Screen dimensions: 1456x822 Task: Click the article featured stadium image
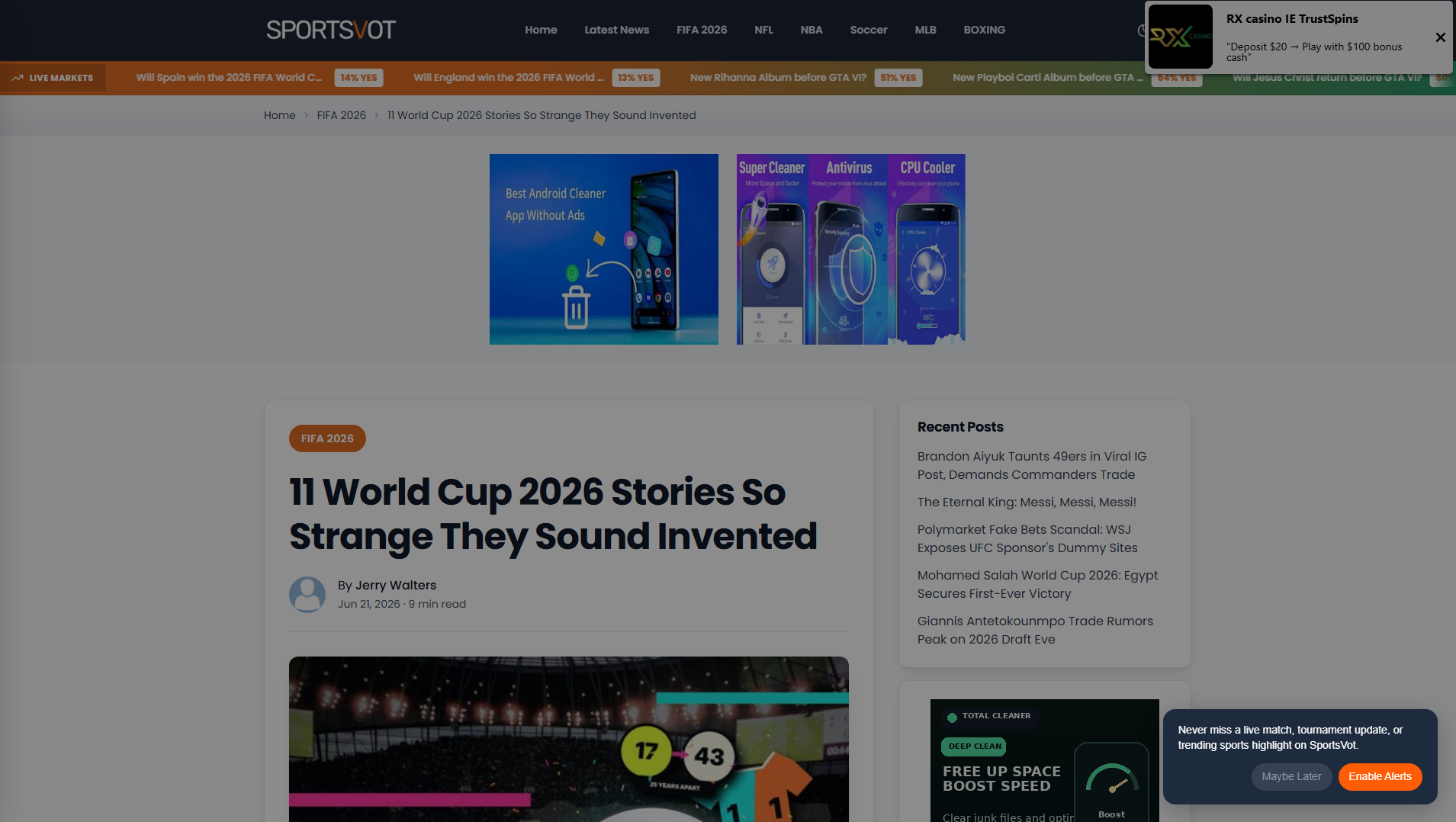click(568, 739)
